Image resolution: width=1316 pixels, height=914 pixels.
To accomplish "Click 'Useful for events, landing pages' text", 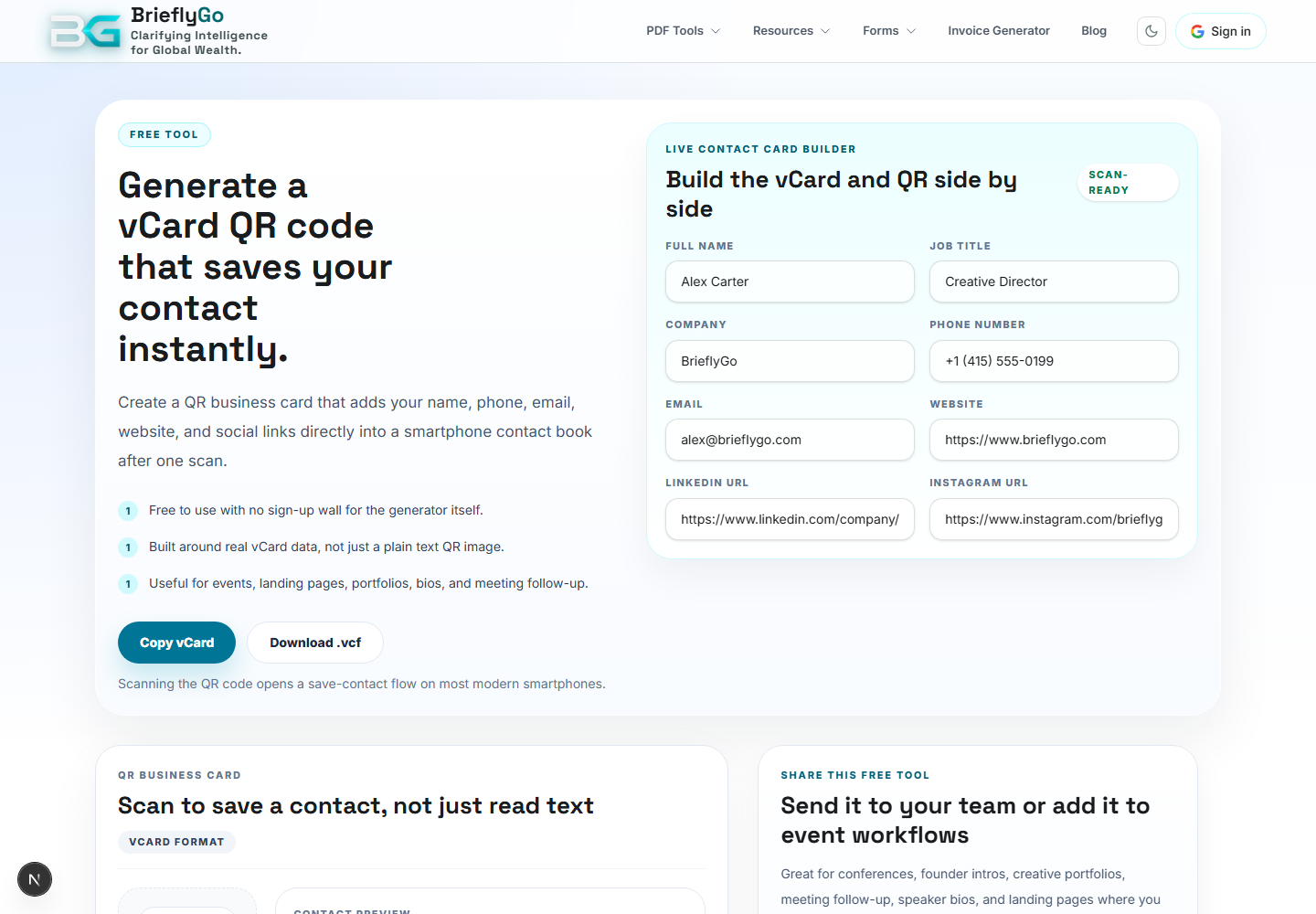I will (368, 583).
